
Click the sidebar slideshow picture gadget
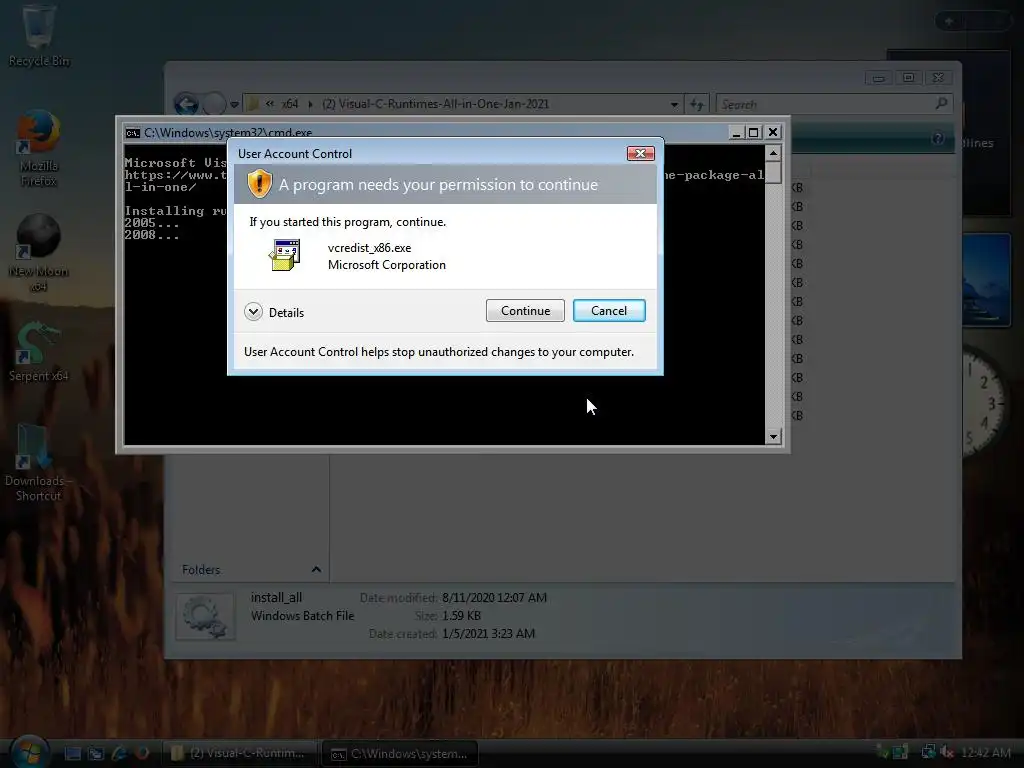[x=986, y=280]
